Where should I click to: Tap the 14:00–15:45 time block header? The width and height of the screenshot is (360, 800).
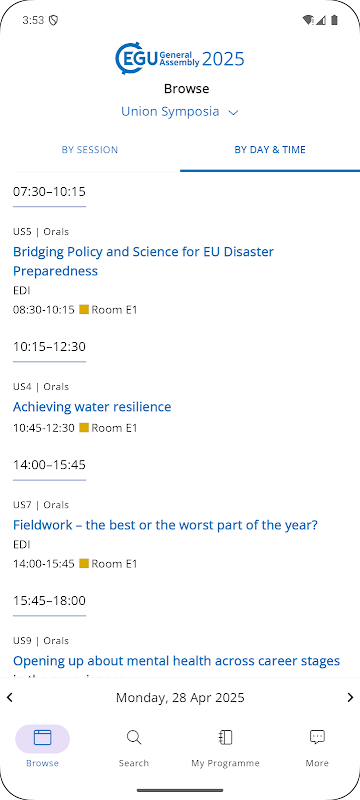(49, 465)
